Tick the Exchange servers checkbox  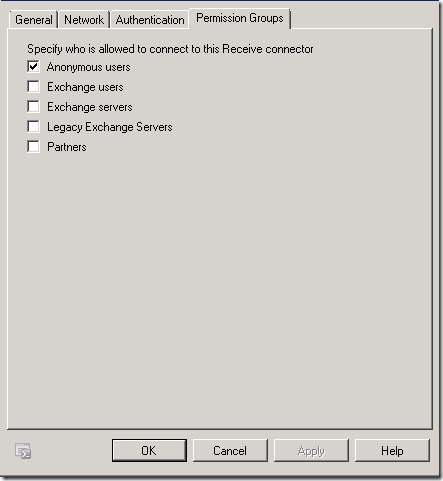[x=33, y=107]
